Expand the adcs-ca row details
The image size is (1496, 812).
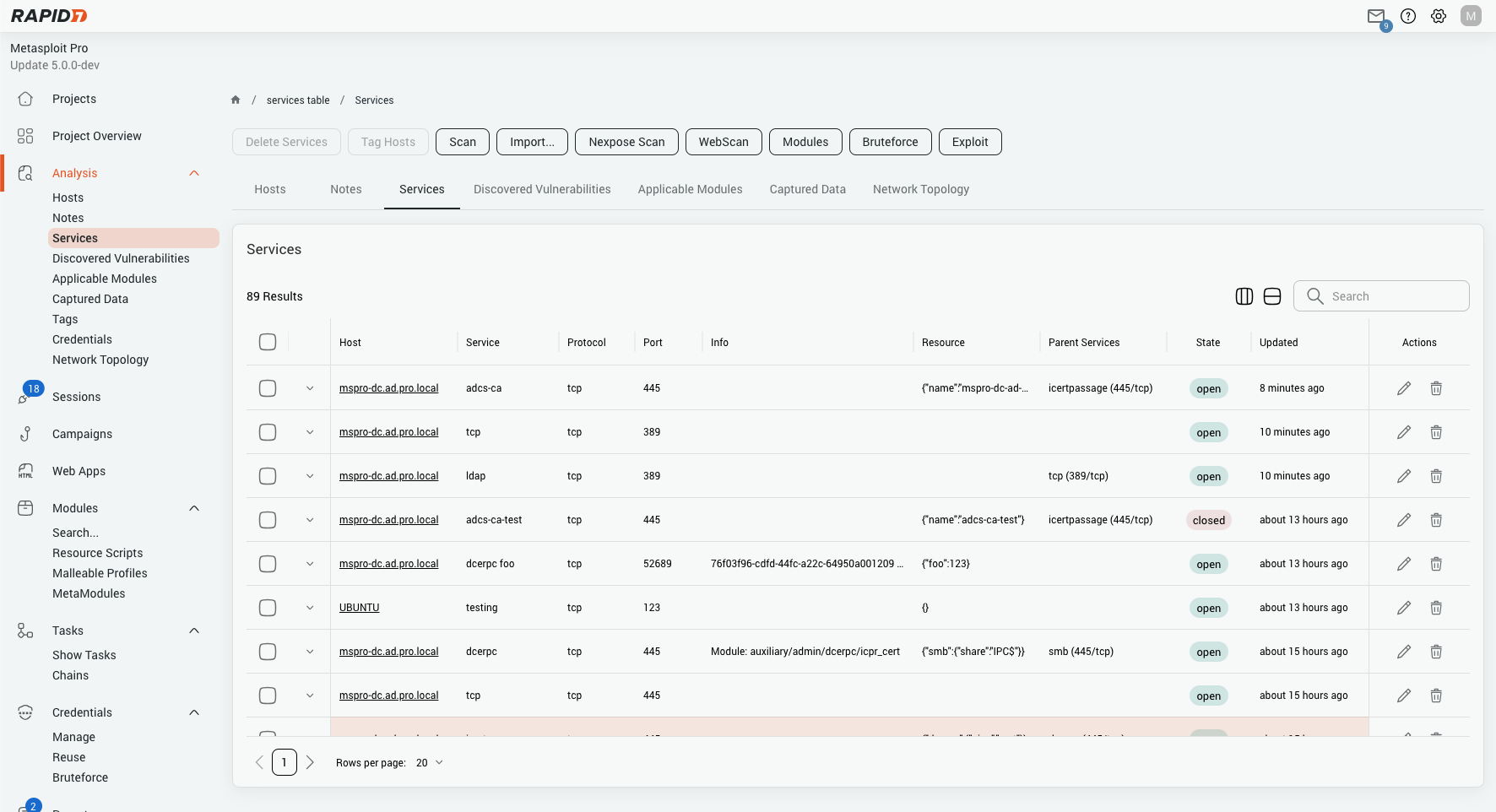pyautogui.click(x=310, y=388)
